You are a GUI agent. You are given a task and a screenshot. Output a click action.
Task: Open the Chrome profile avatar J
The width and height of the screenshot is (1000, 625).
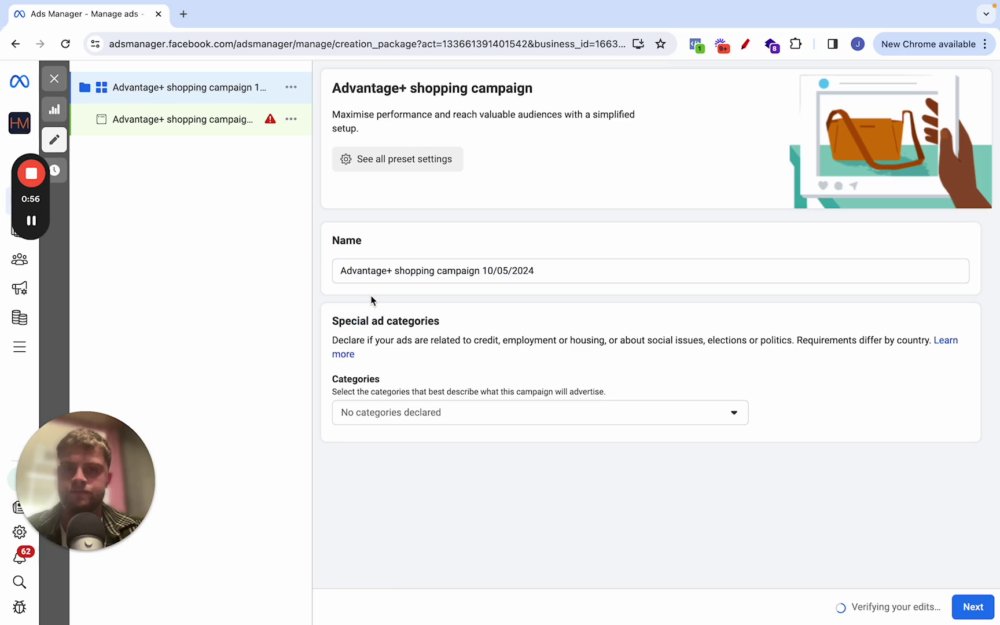857,44
